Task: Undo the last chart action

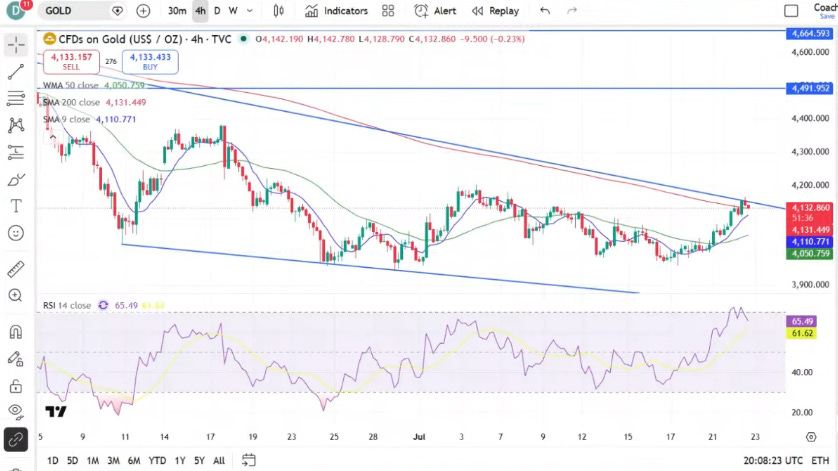Action: click(545, 11)
